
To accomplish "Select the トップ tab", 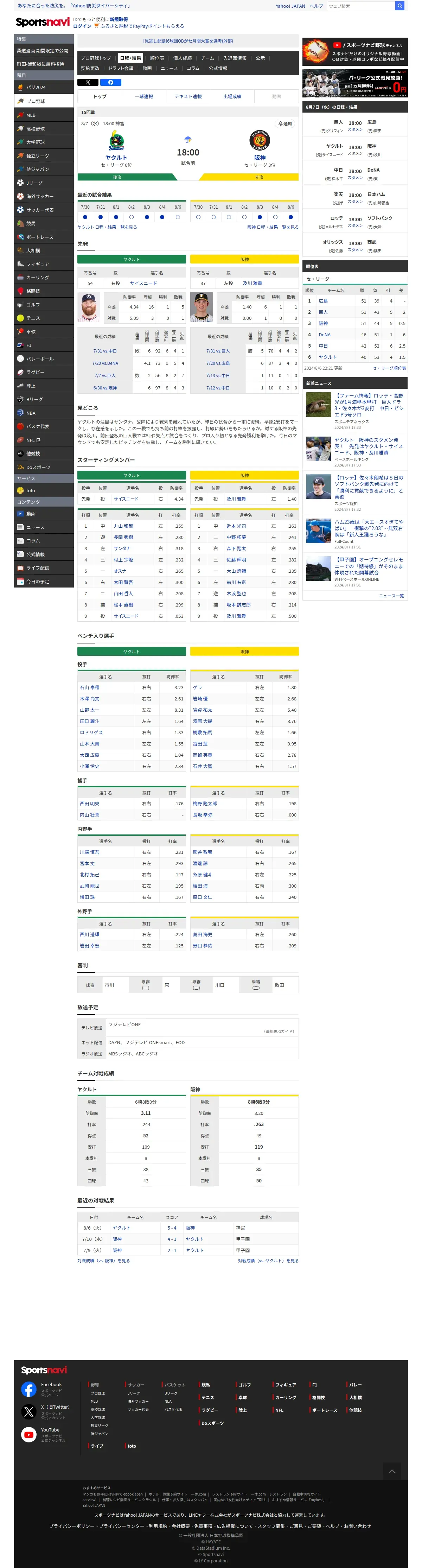I will pos(100,97).
